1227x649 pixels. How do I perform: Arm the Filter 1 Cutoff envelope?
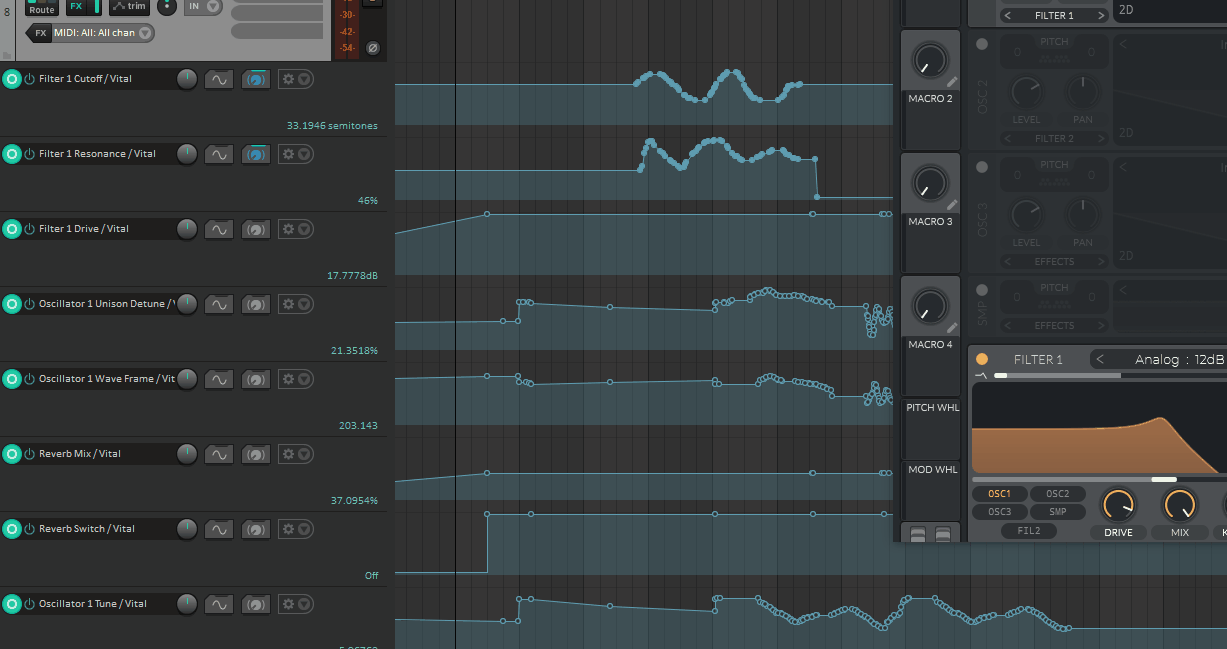[x=12, y=79]
